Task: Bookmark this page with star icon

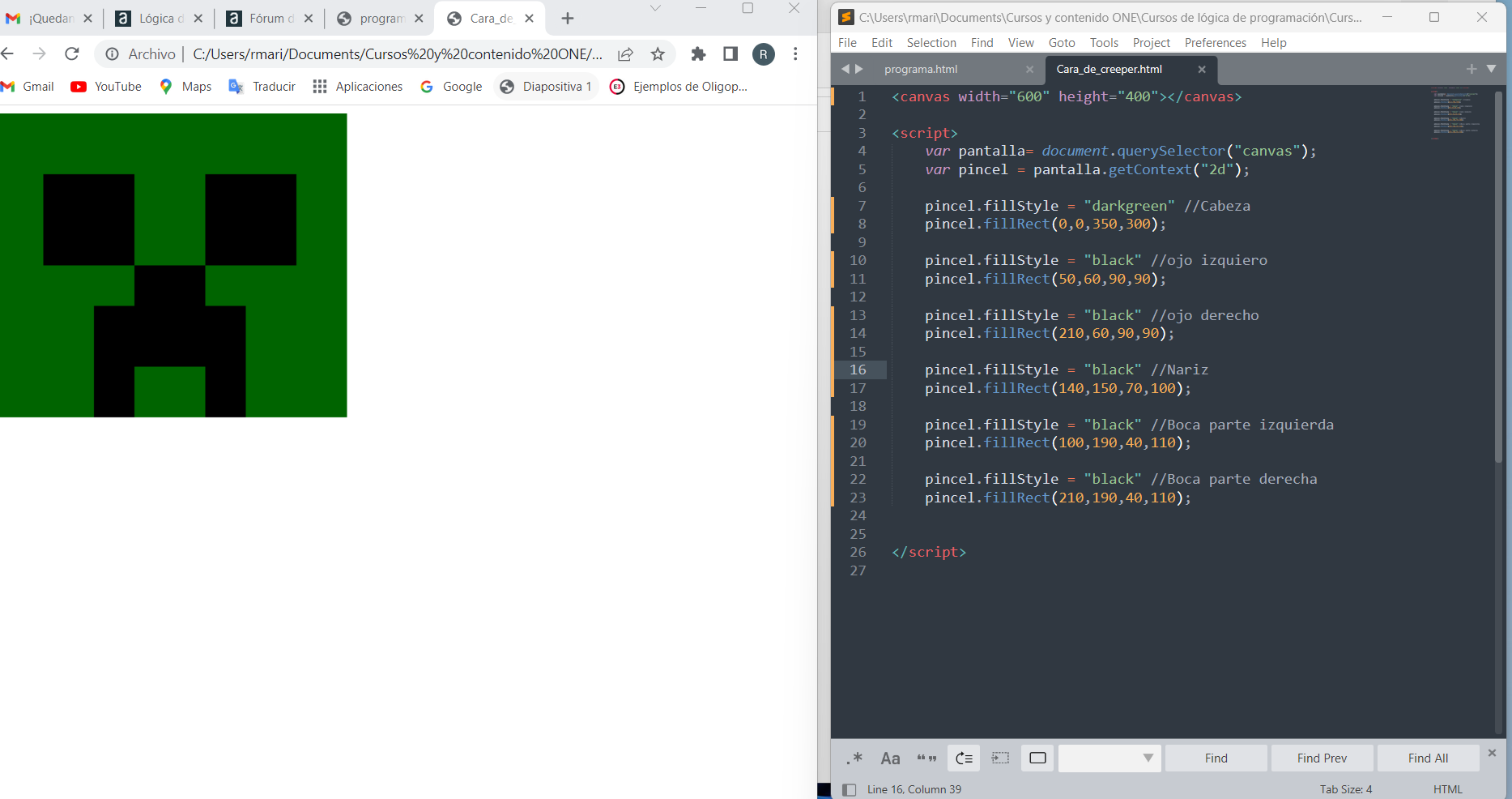Action: (658, 54)
